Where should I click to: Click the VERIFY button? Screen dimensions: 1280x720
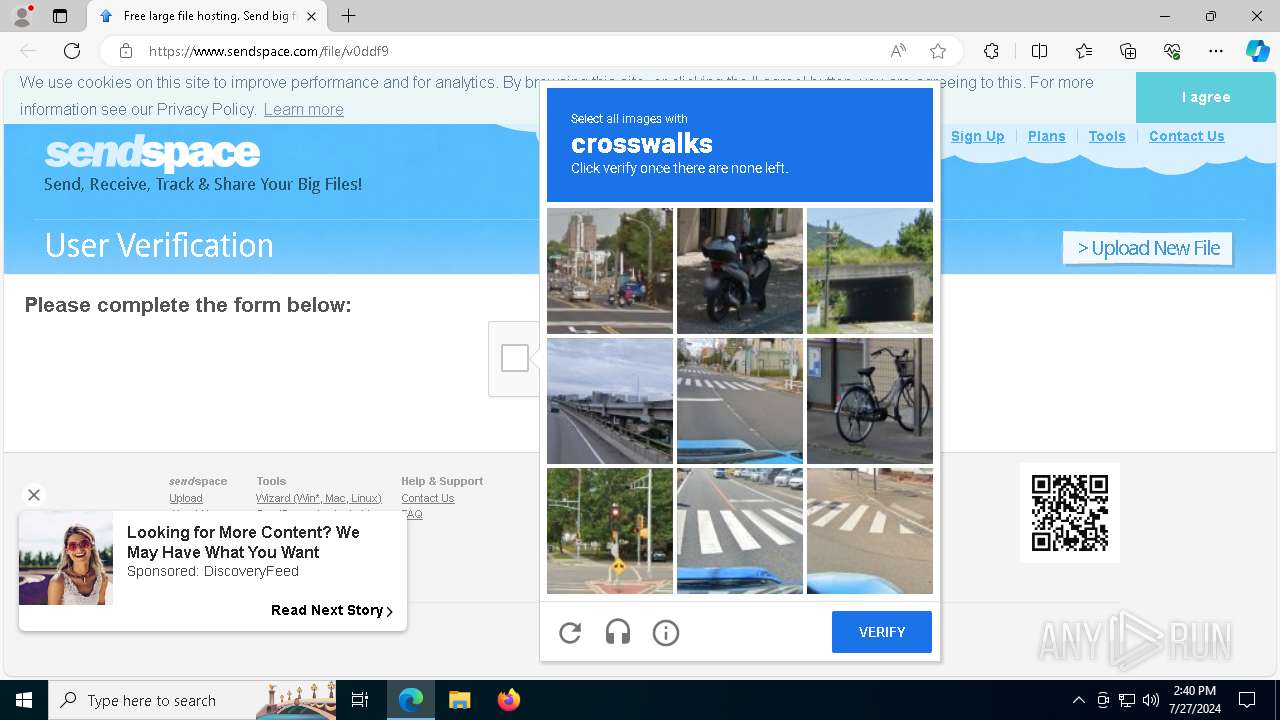pyautogui.click(x=882, y=632)
